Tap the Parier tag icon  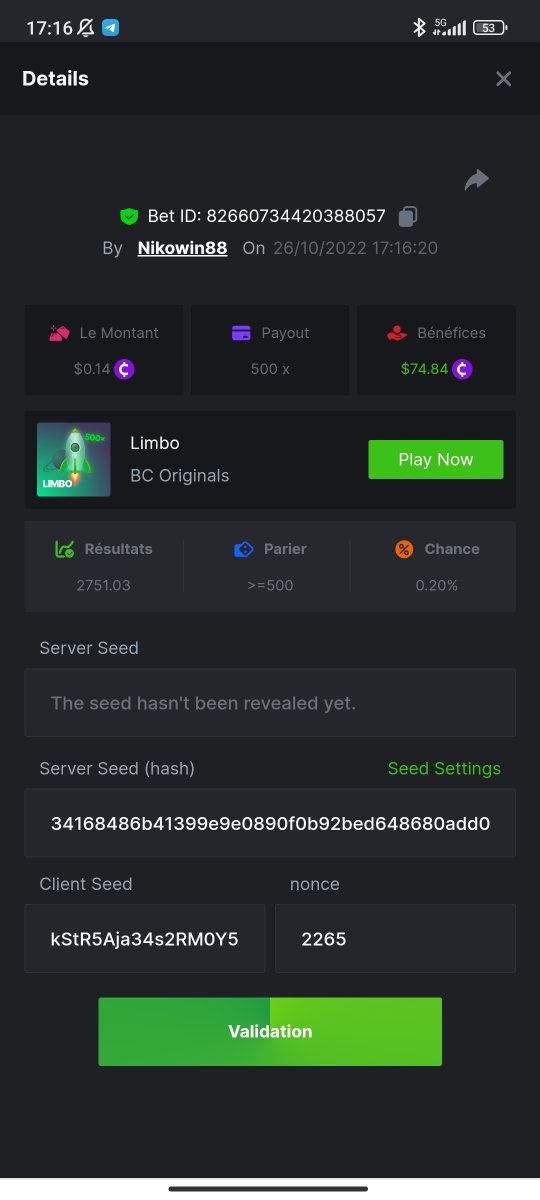pyautogui.click(x=243, y=549)
